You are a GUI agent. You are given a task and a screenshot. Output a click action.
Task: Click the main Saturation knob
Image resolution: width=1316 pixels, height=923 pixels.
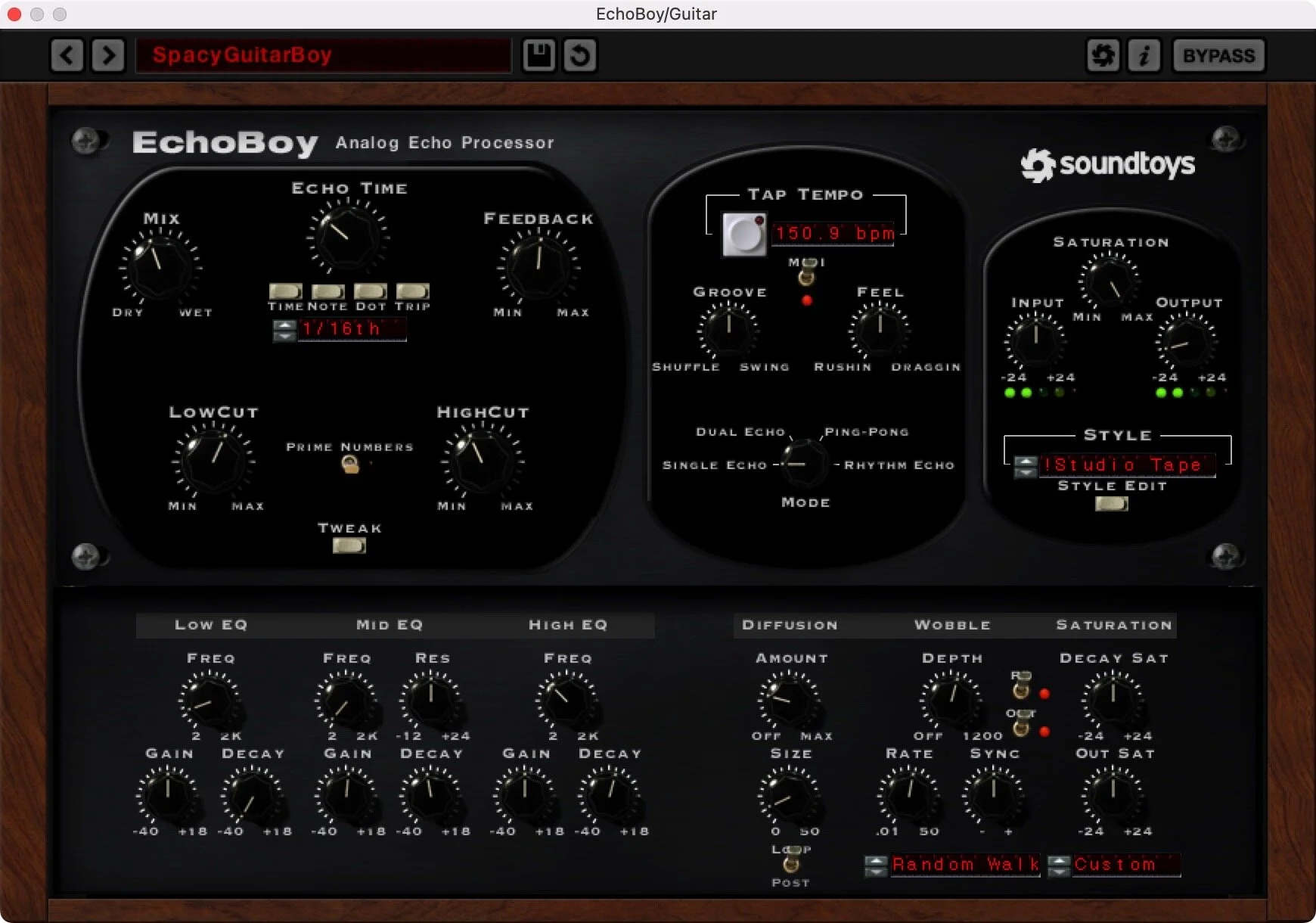point(1109,281)
